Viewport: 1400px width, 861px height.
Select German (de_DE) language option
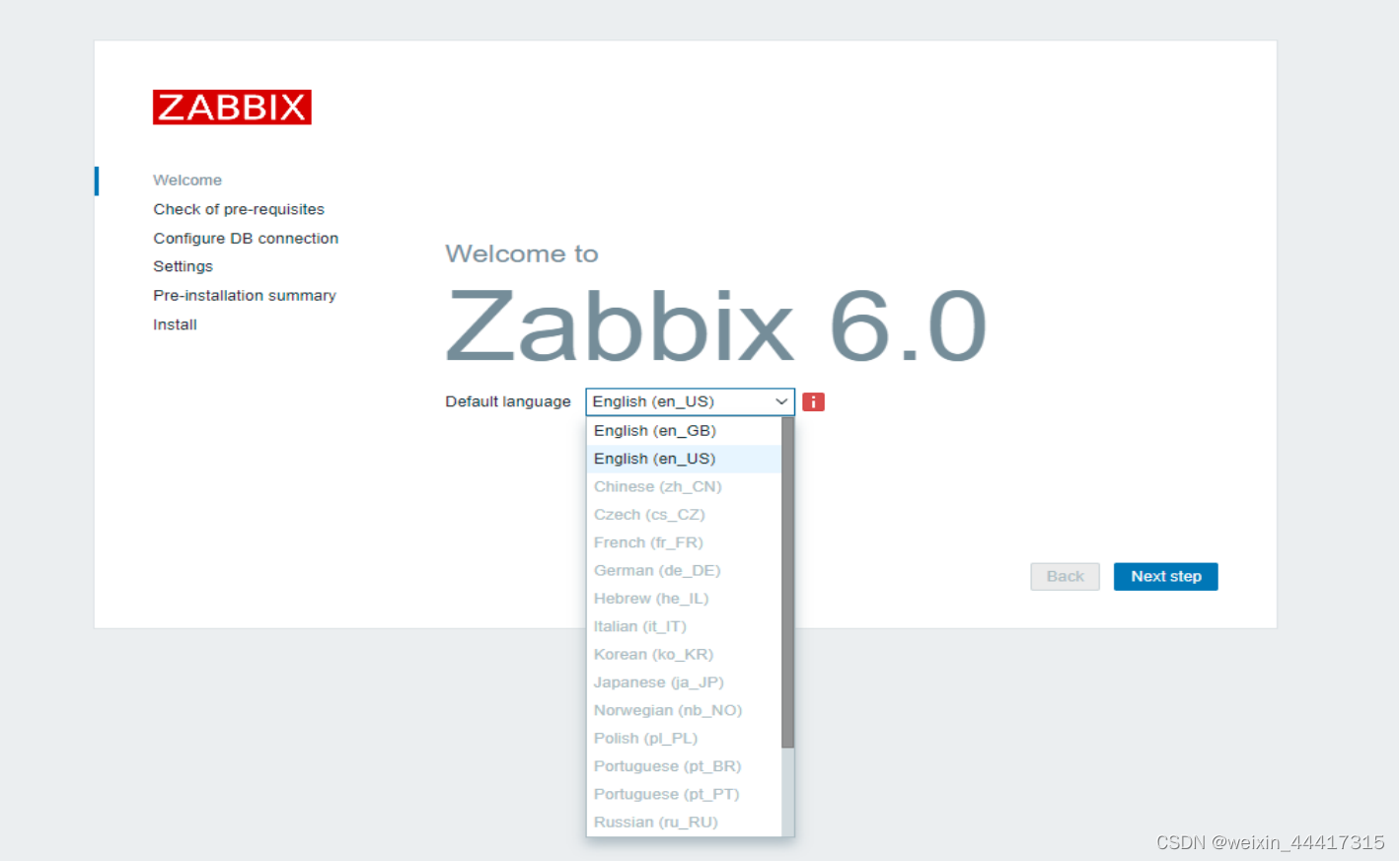pos(656,570)
